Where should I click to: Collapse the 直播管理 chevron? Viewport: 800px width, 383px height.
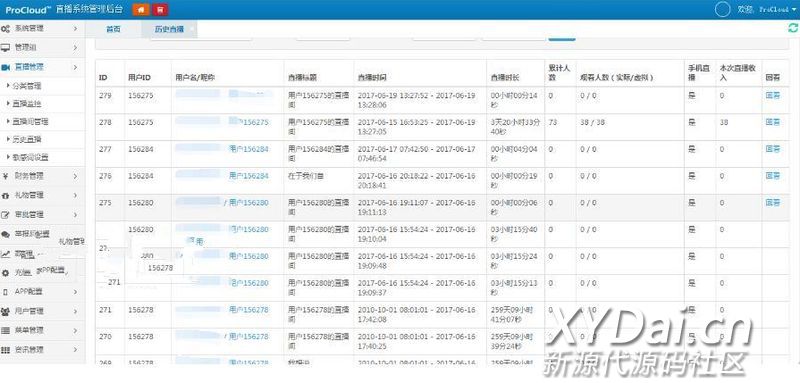click(75, 67)
